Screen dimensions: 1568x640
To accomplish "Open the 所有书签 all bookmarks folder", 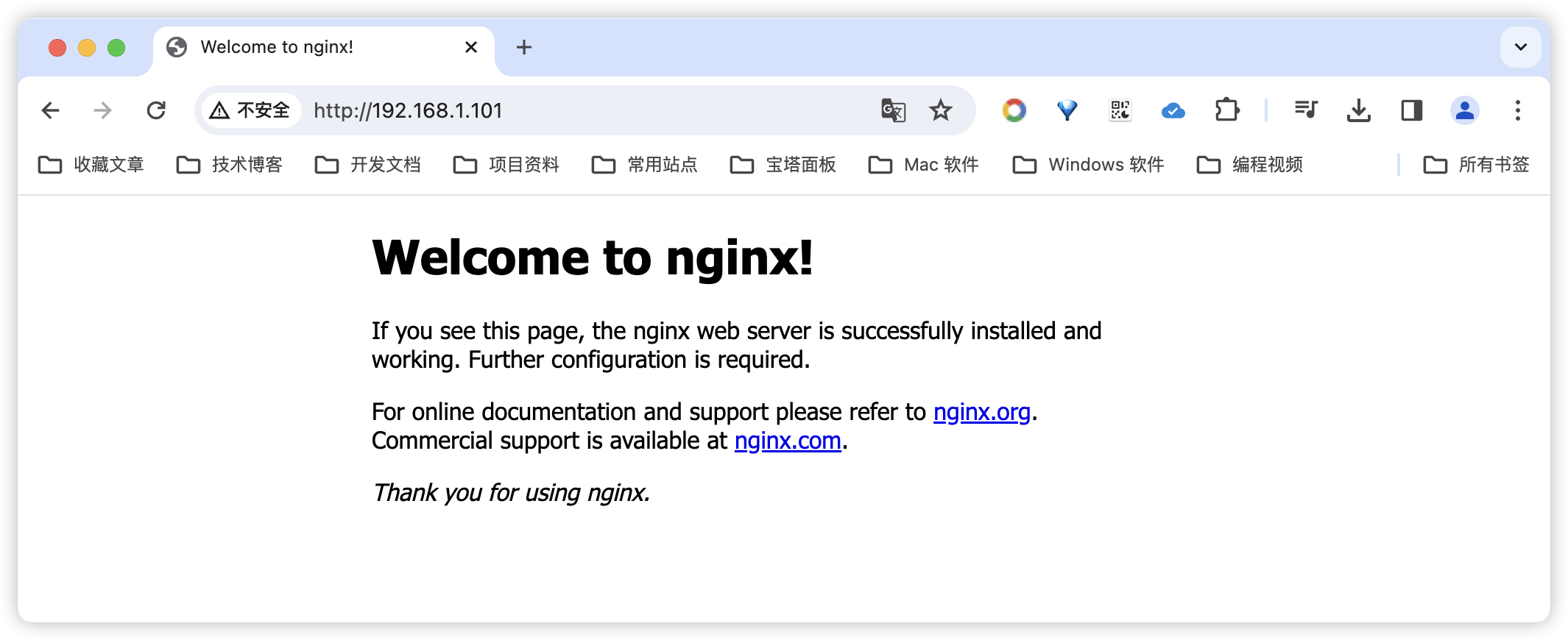I will 1477,165.
